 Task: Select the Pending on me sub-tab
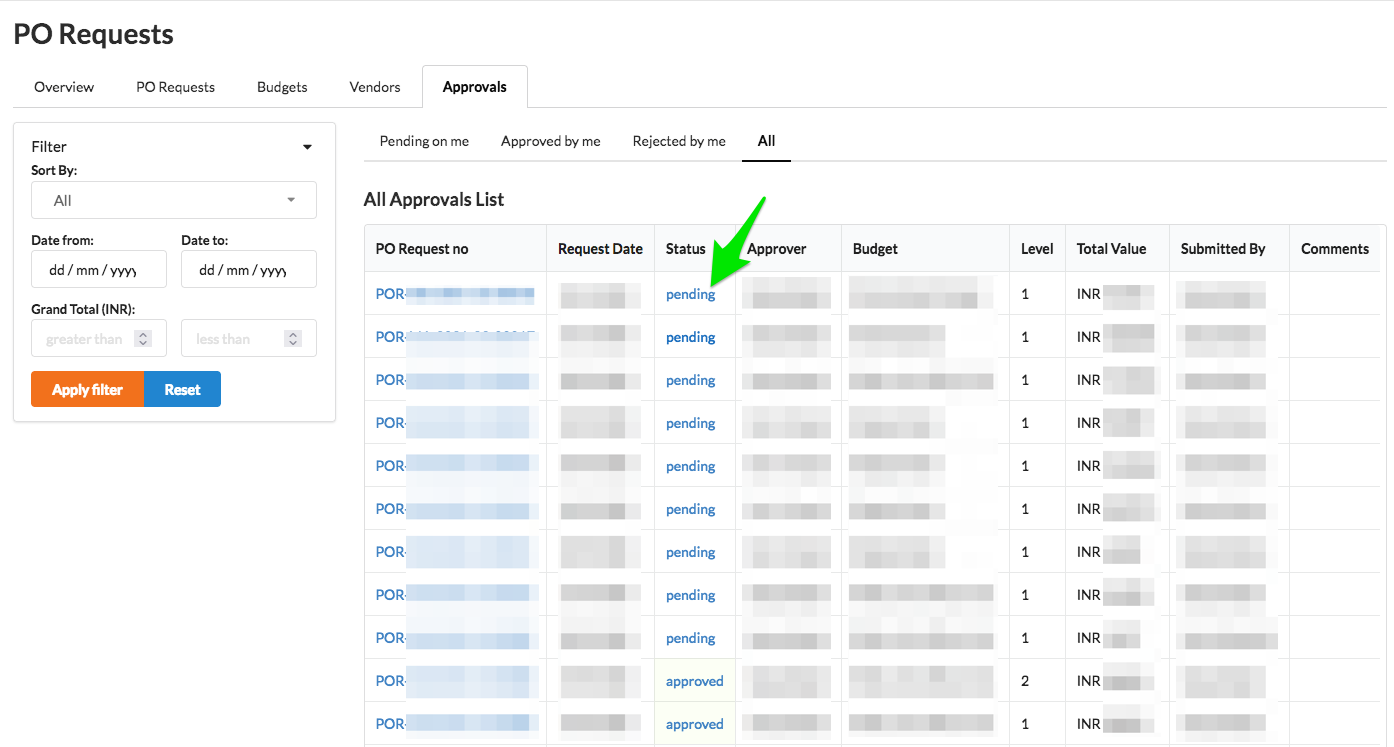(x=424, y=141)
